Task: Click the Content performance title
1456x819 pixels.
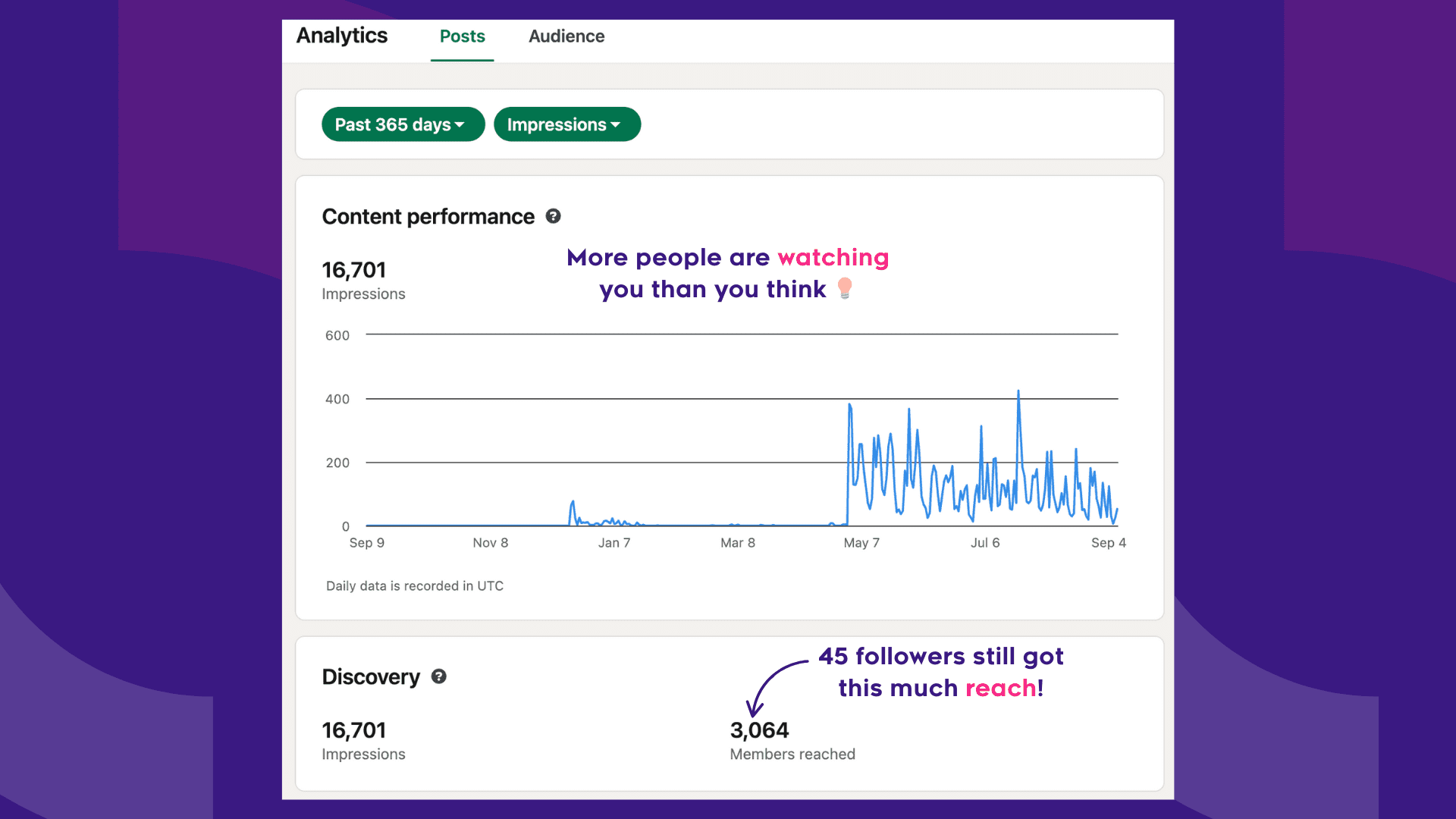Action: point(428,217)
